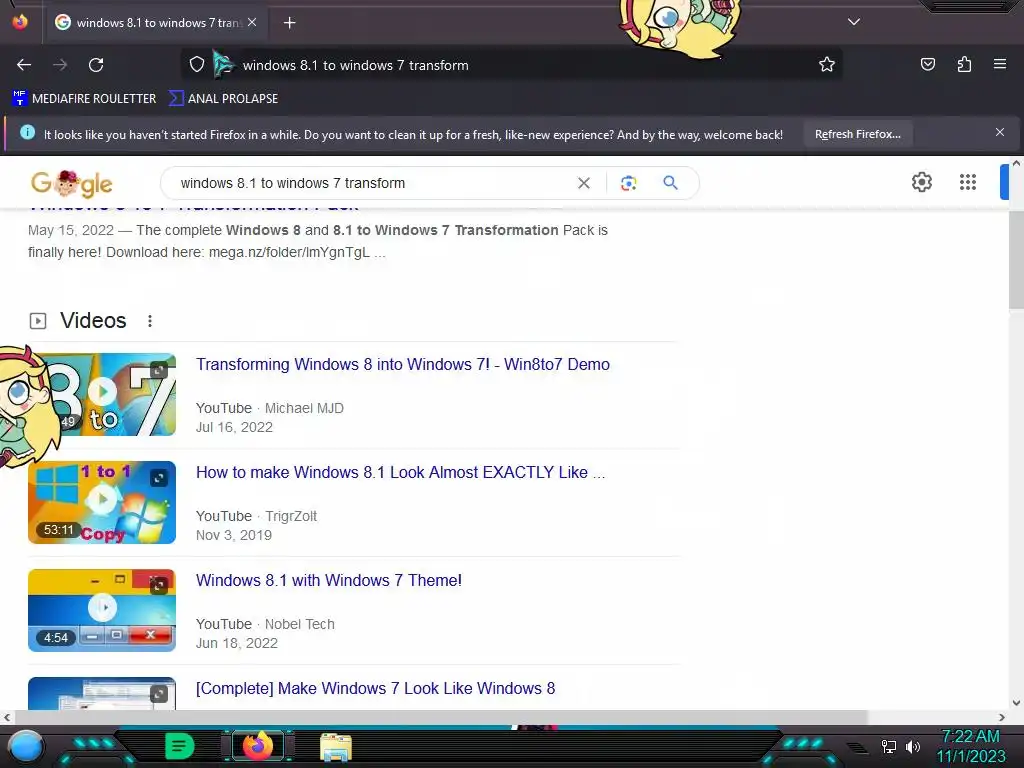Open '[Complete] Make Windows 7 Look Like Windows 8' link
The width and height of the screenshot is (1024, 768).
click(376, 688)
